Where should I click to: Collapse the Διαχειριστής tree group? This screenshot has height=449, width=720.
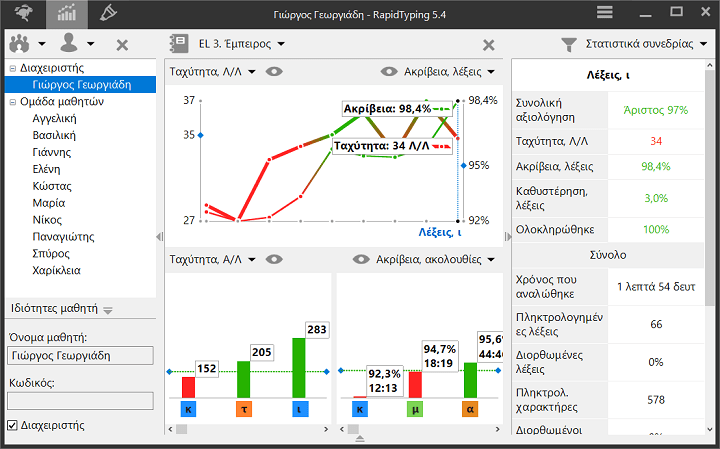(x=12, y=68)
